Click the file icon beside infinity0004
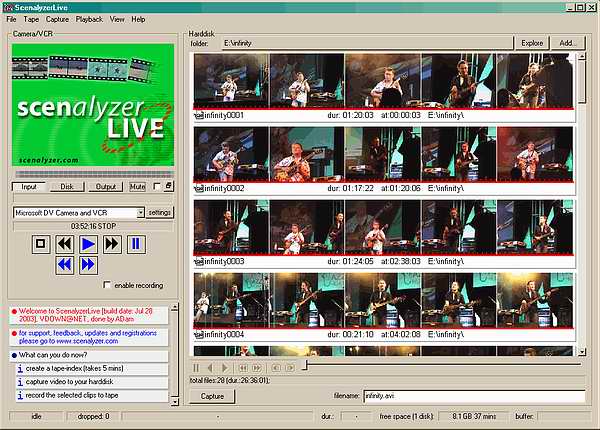The image size is (600, 430). click(199, 334)
